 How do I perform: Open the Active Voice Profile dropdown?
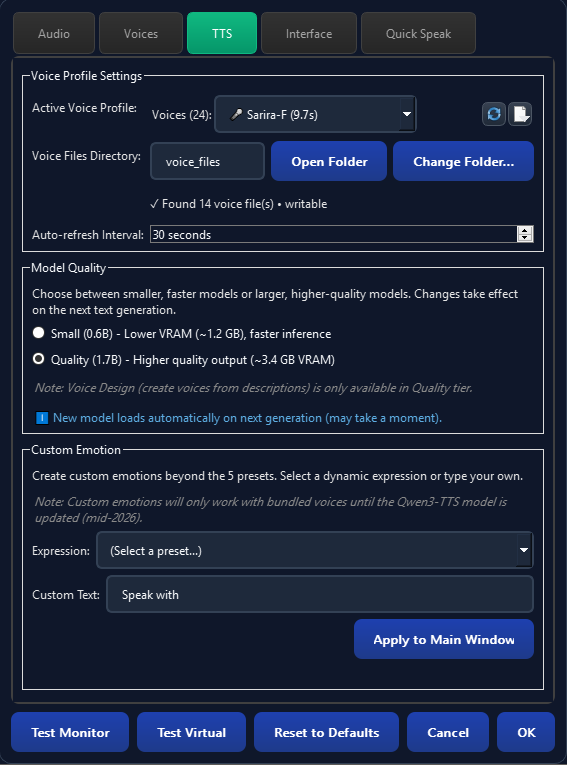315,114
